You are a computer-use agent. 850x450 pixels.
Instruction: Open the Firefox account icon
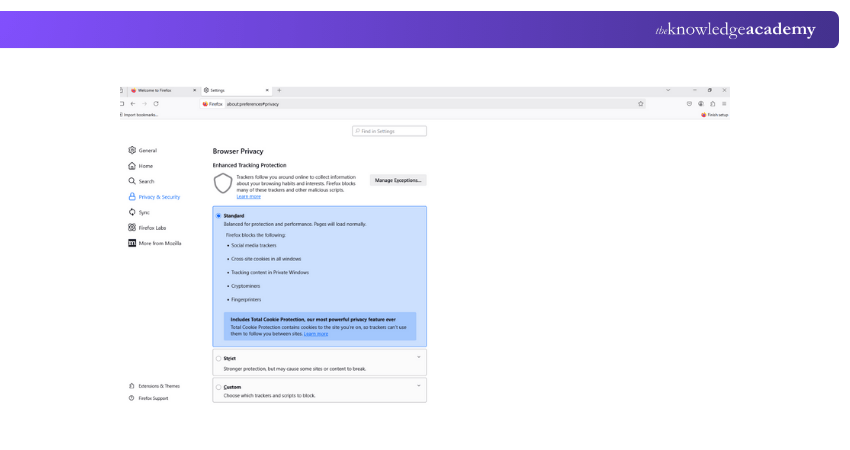701,104
